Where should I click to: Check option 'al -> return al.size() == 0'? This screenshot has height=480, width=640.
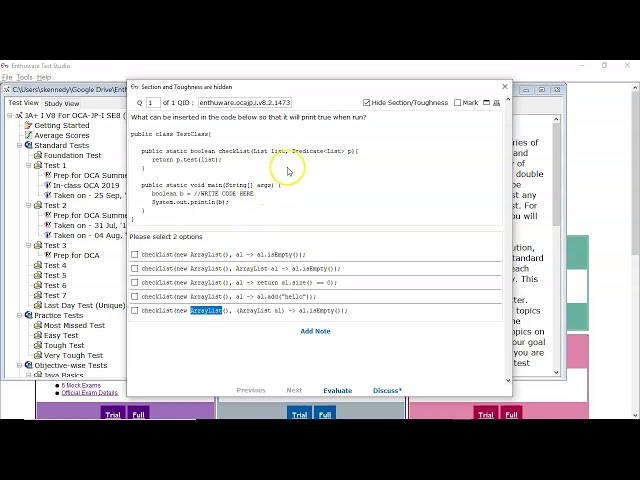[x=135, y=282]
